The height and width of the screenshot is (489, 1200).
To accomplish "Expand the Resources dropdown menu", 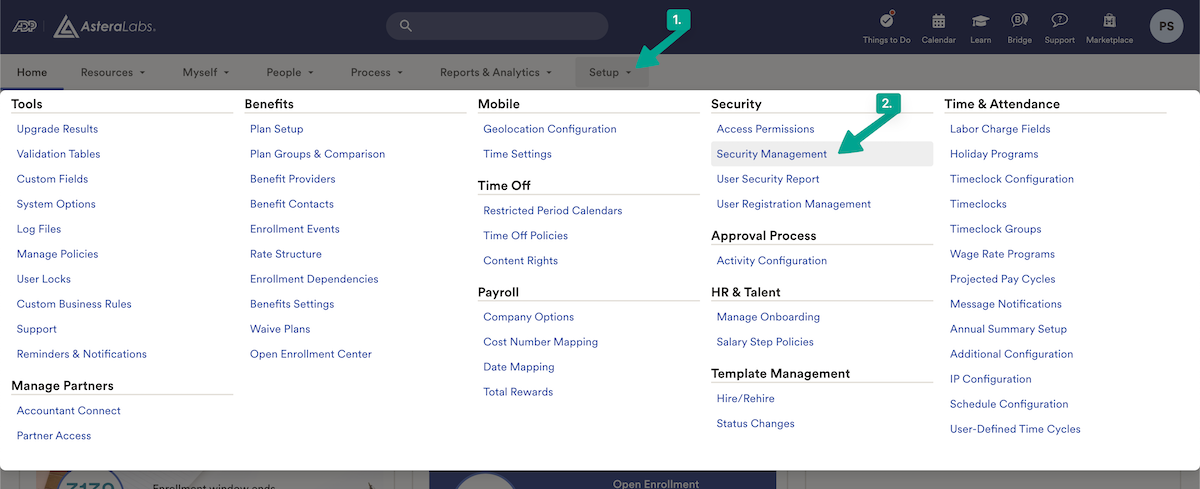I will click(x=112, y=72).
